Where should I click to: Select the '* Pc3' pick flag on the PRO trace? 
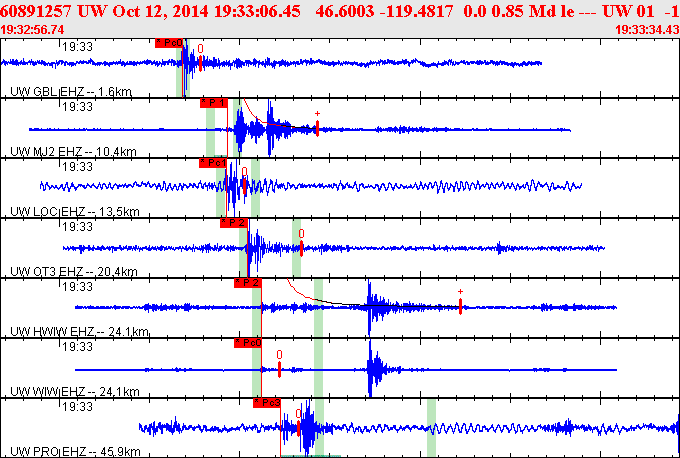pyautogui.click(x=267, y=403)
